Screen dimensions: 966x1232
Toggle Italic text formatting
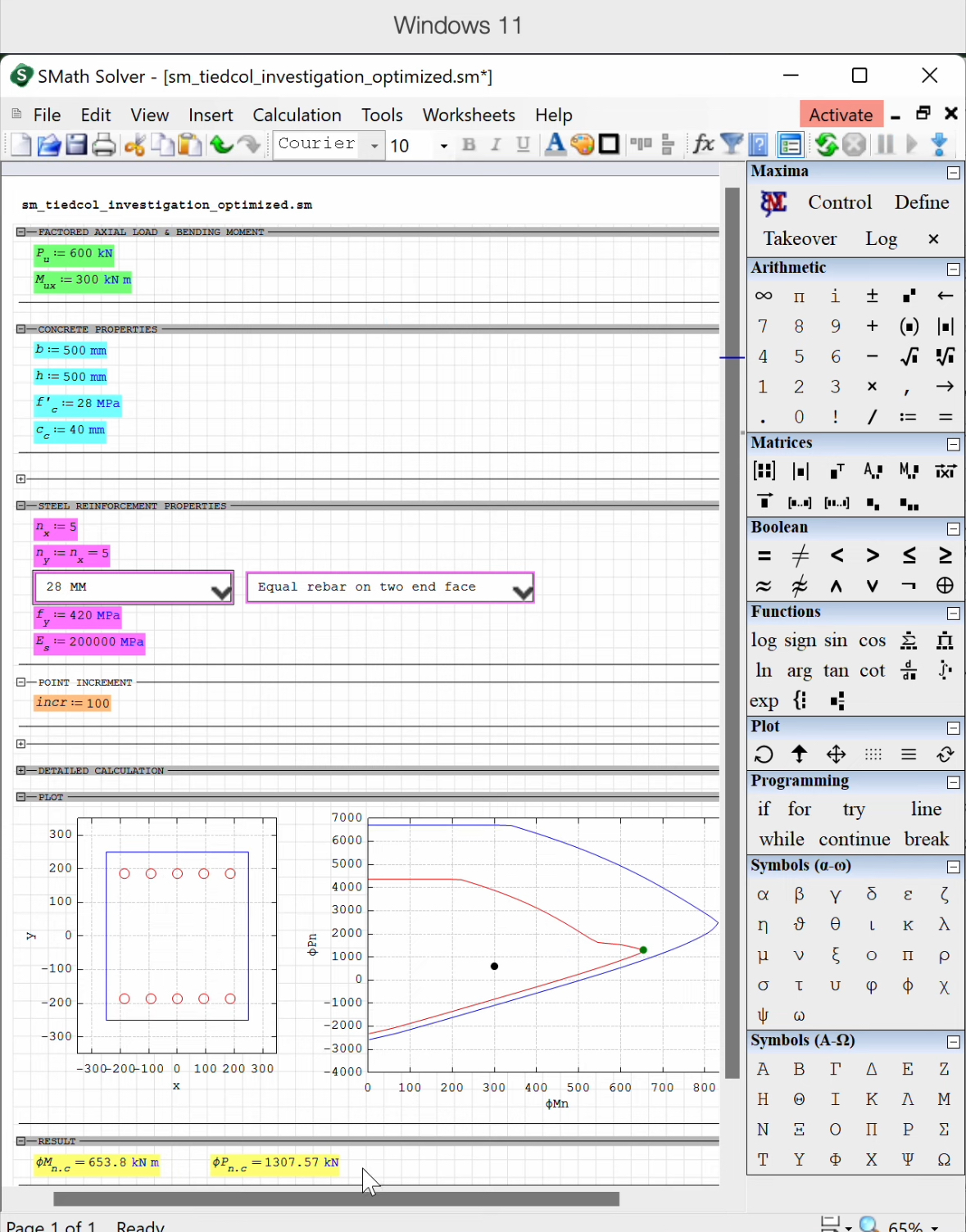coord(496,145)
